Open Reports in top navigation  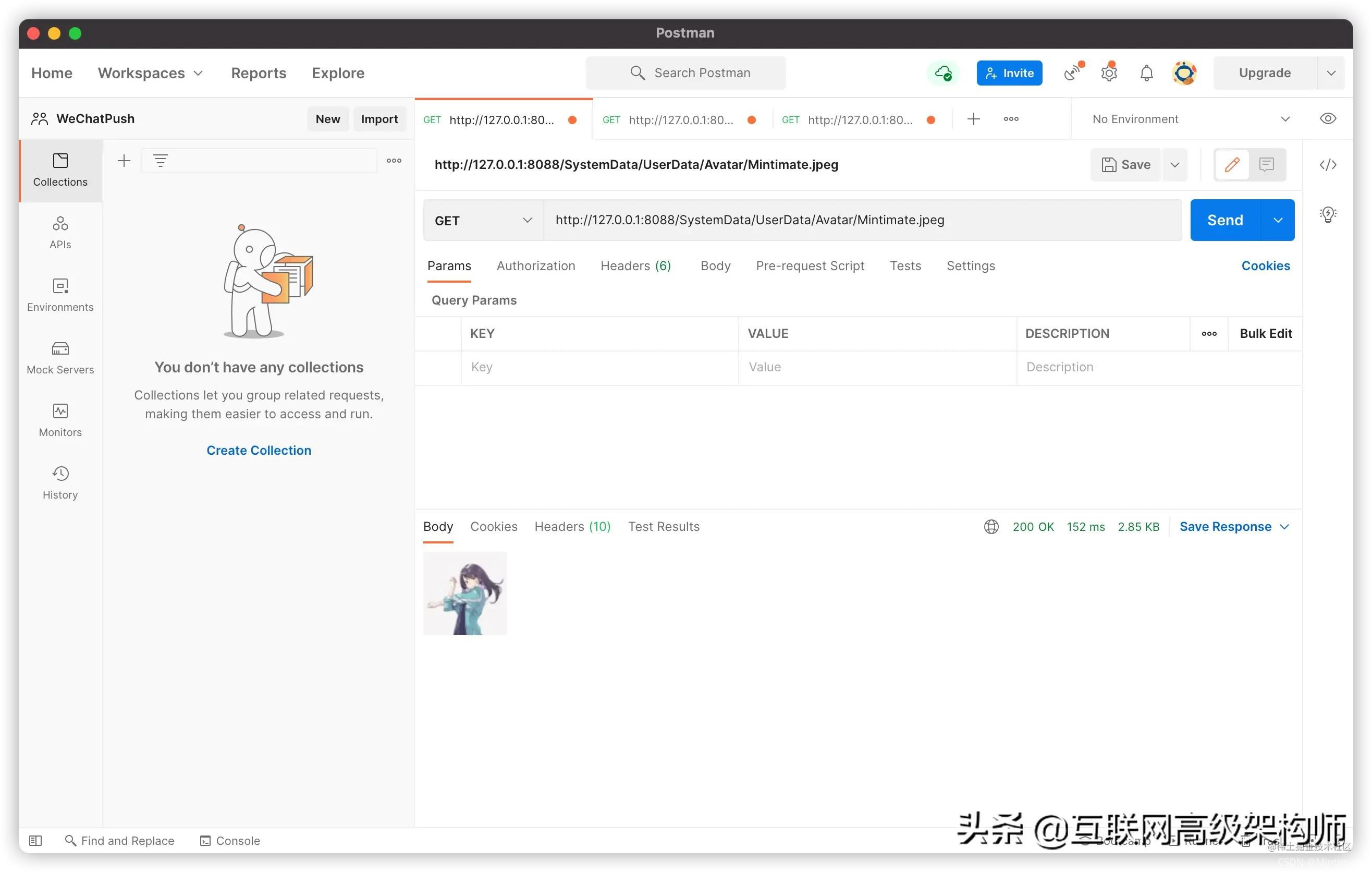[x=259, y=73]
